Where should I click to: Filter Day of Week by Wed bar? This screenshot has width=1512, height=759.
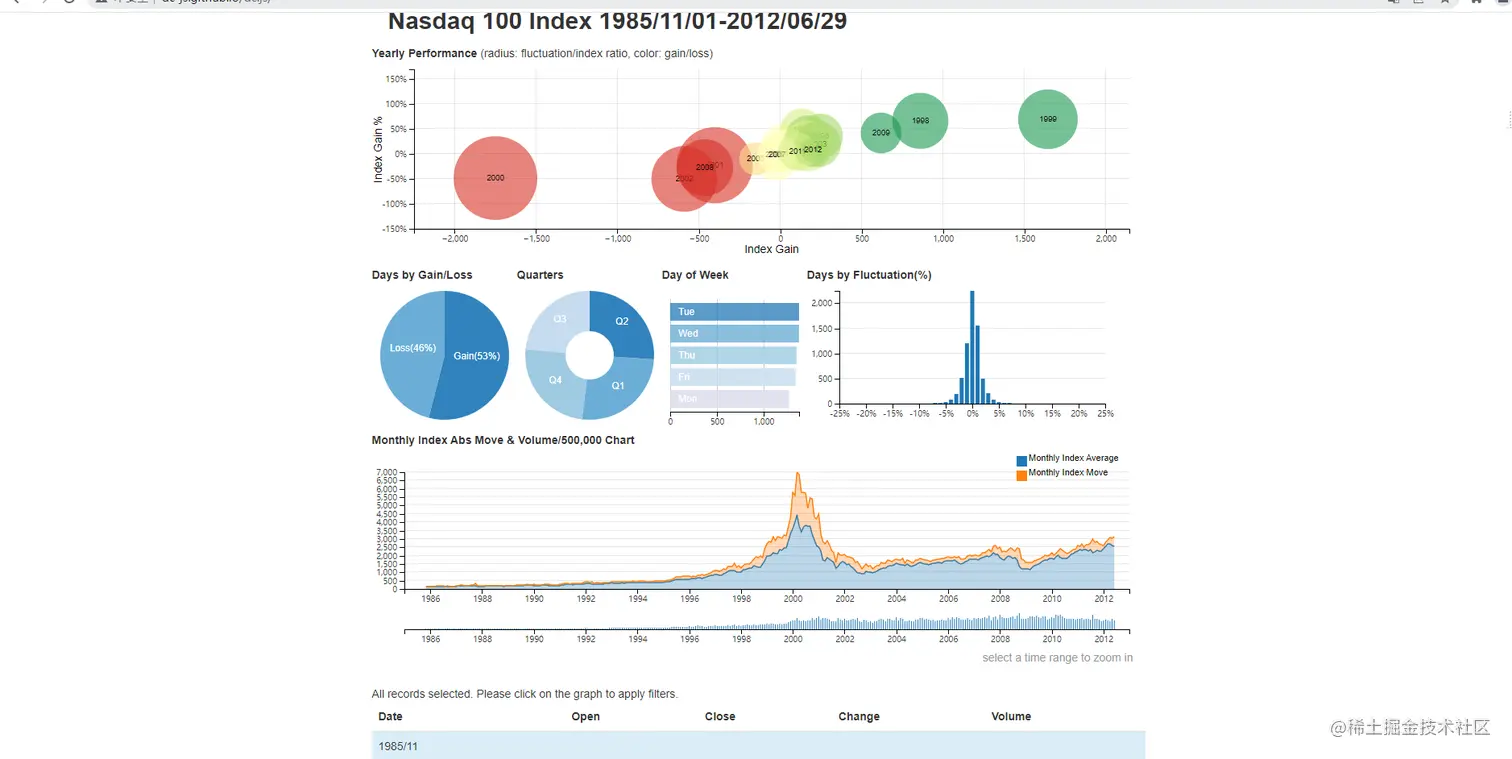[x=734, y=333]
